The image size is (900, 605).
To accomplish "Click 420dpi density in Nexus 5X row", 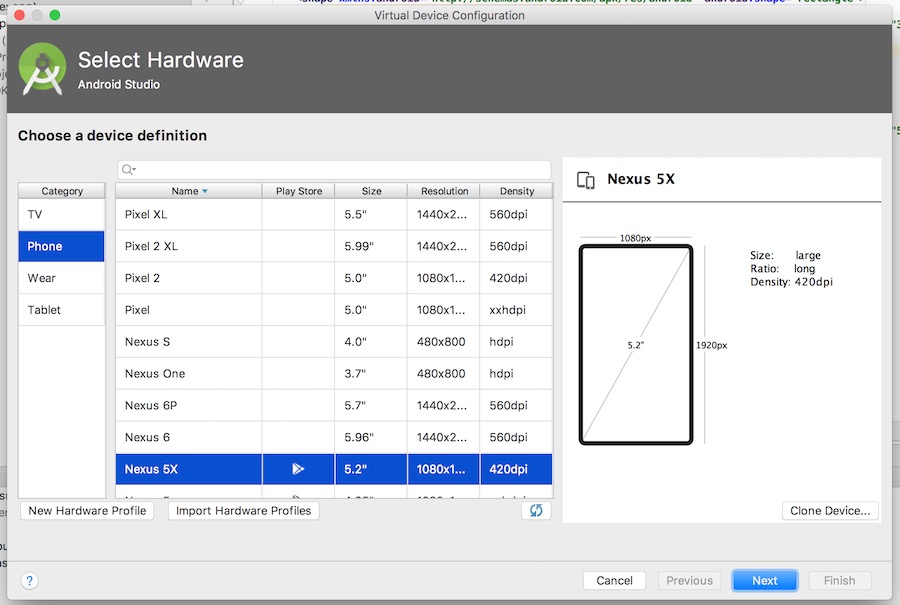I will click(x=516, y=469).
